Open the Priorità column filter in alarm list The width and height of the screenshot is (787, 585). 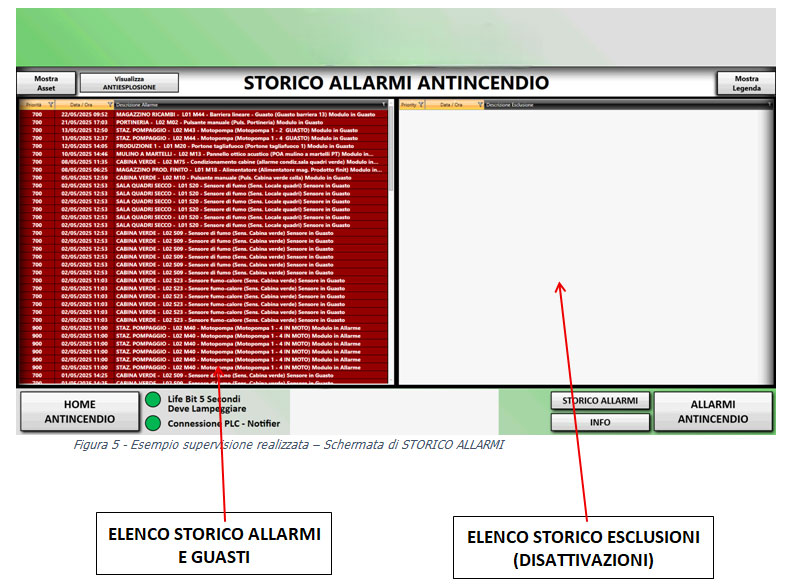coord(51,105)
